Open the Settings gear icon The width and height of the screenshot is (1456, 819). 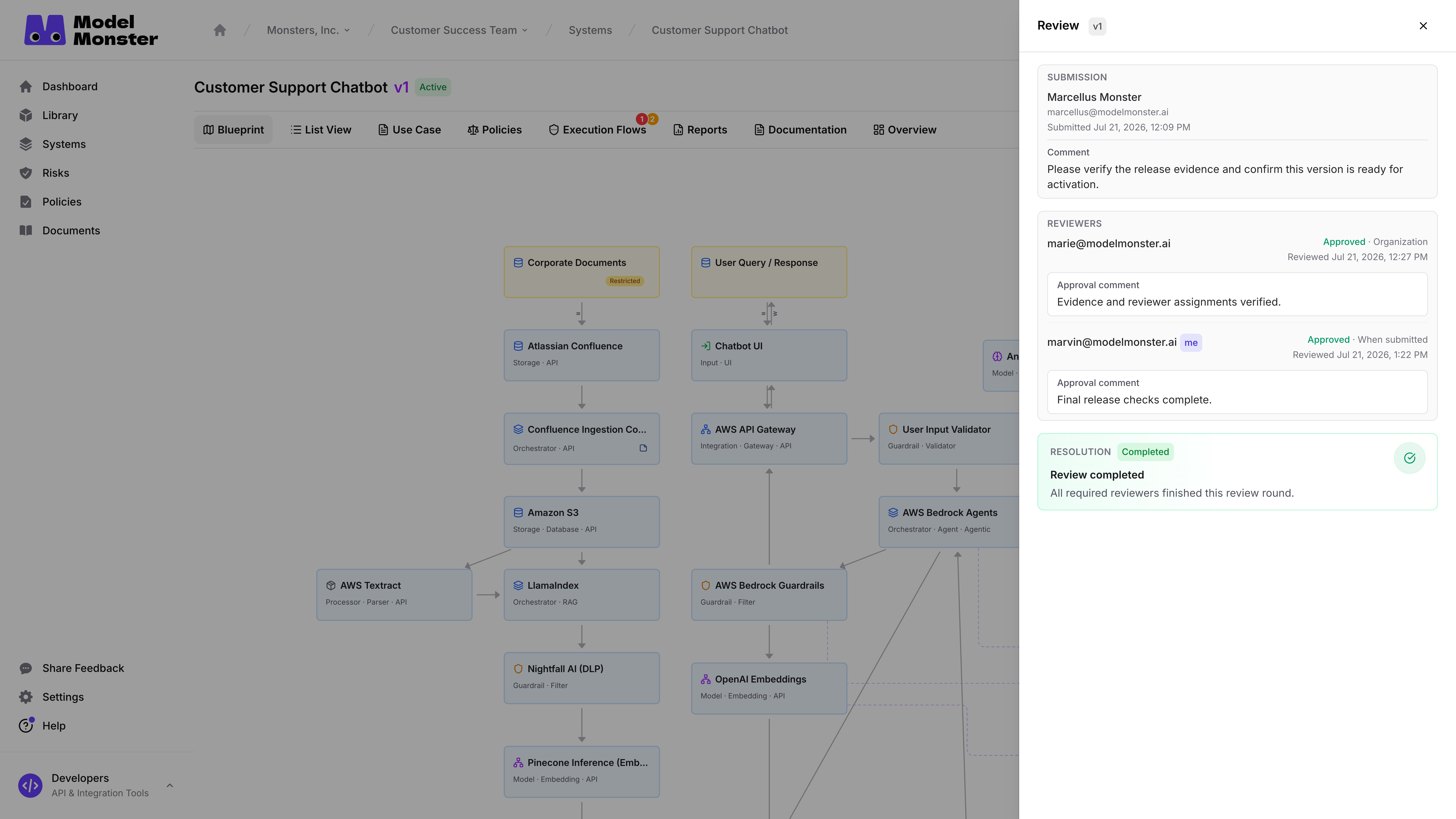[x=26, y=697]
